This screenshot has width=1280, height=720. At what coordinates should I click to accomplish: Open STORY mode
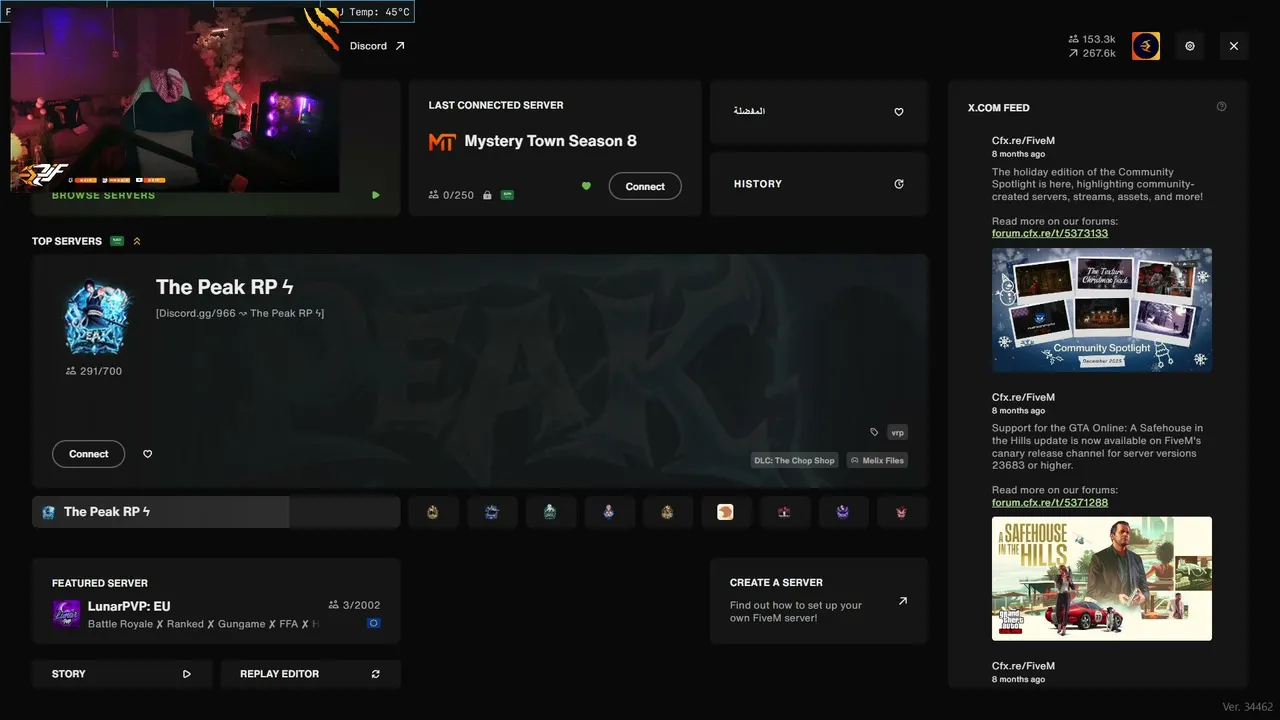[x=122, y=674]
